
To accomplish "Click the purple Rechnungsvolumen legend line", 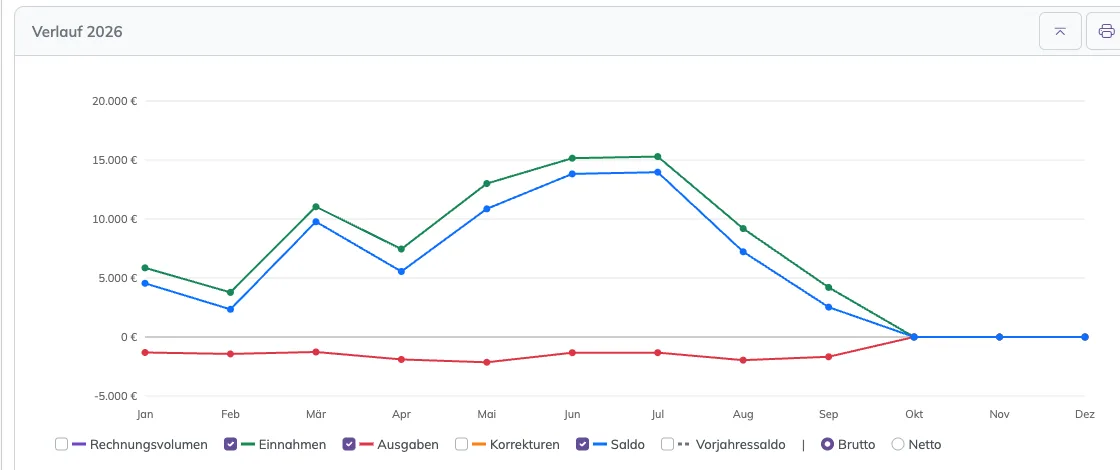I will click(79, 444).
